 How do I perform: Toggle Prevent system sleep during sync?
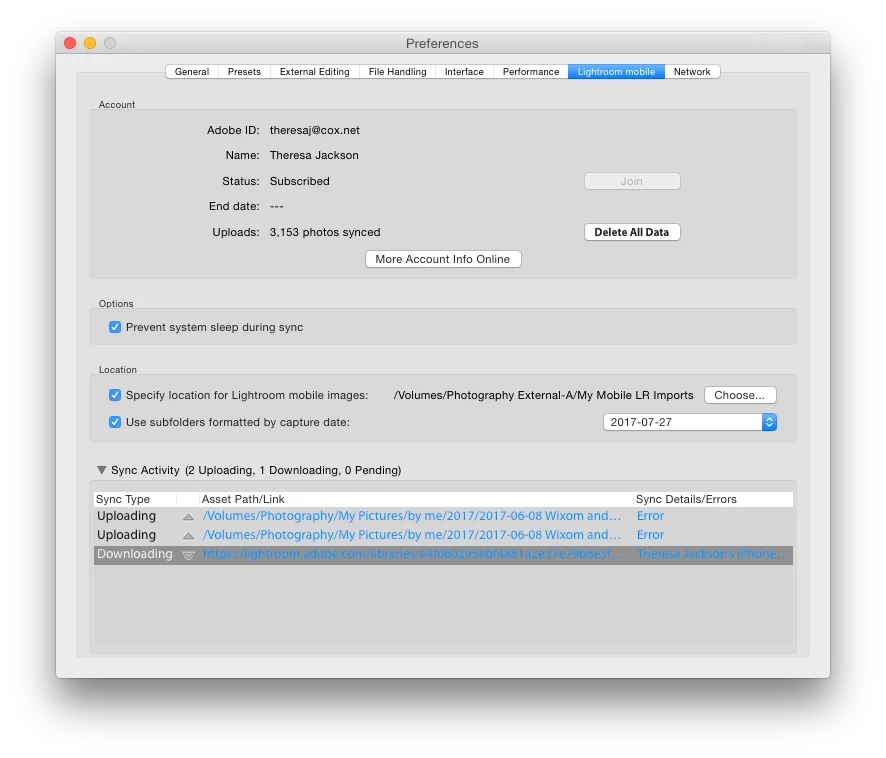[115, 327]
